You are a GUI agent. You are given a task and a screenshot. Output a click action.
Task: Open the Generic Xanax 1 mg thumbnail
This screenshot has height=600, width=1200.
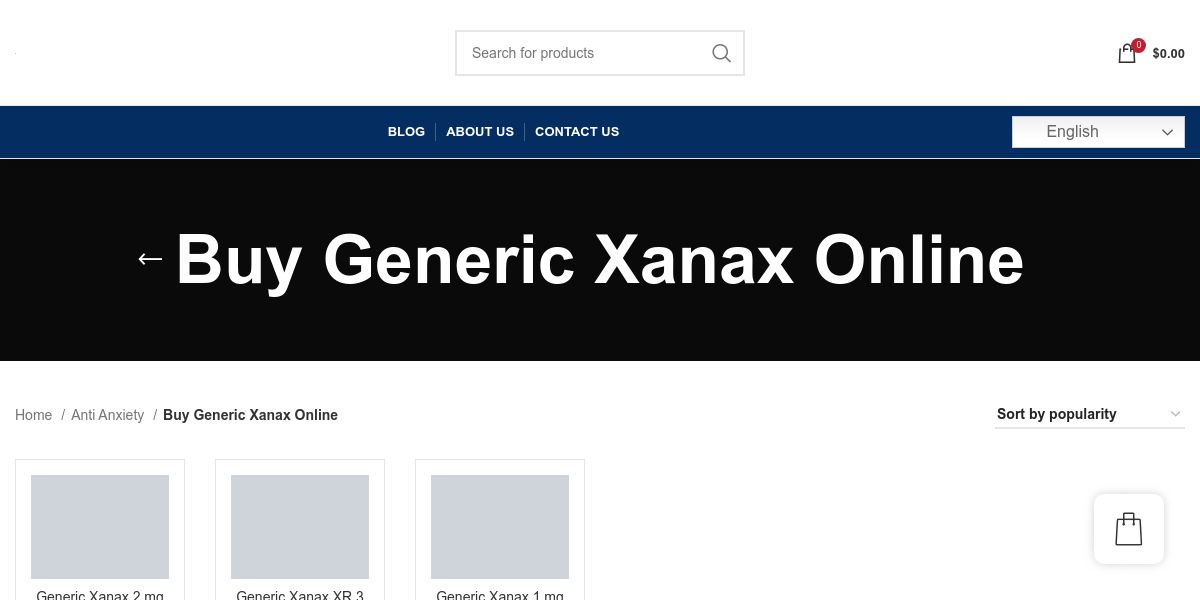point(500,527)
